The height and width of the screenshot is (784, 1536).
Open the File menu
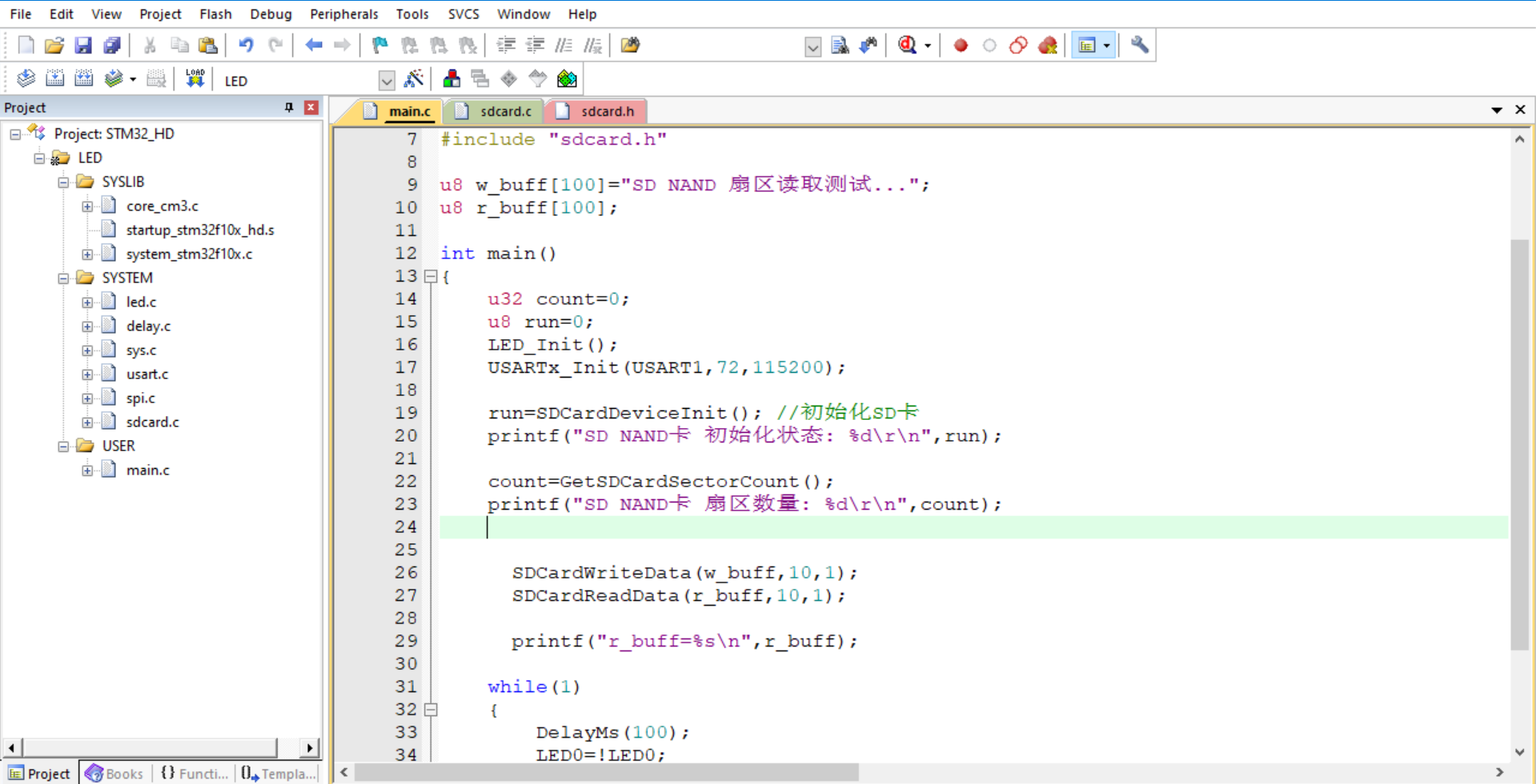tap(21, 14)
